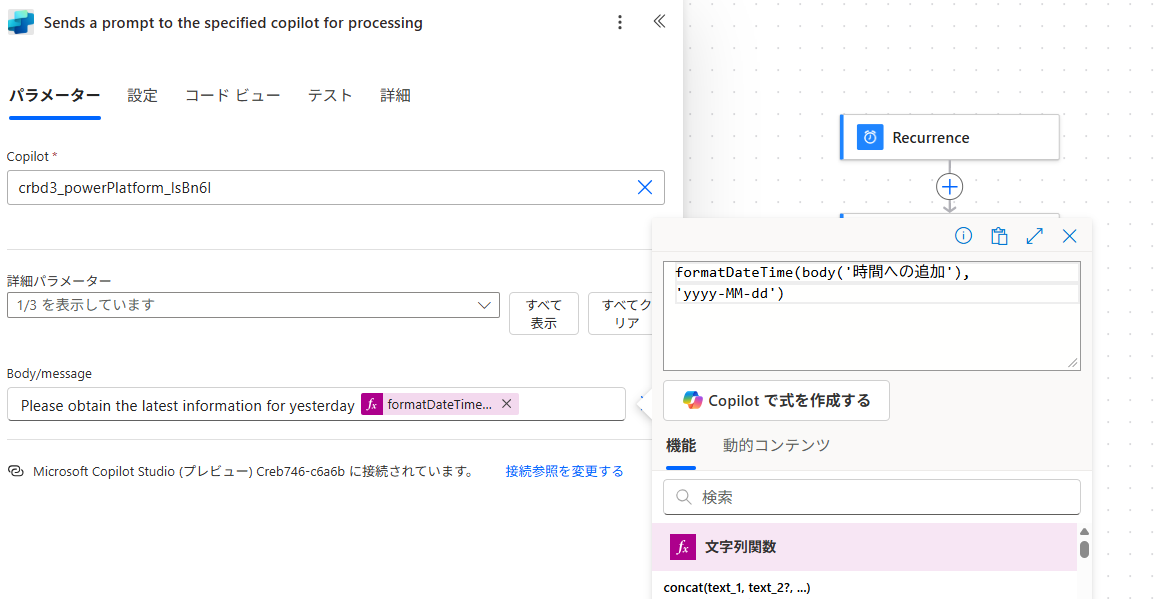This screenshot has height=599, width=1158.
Task: Expand the 詳細パラメーター dropdown
Action: point(253,305)
